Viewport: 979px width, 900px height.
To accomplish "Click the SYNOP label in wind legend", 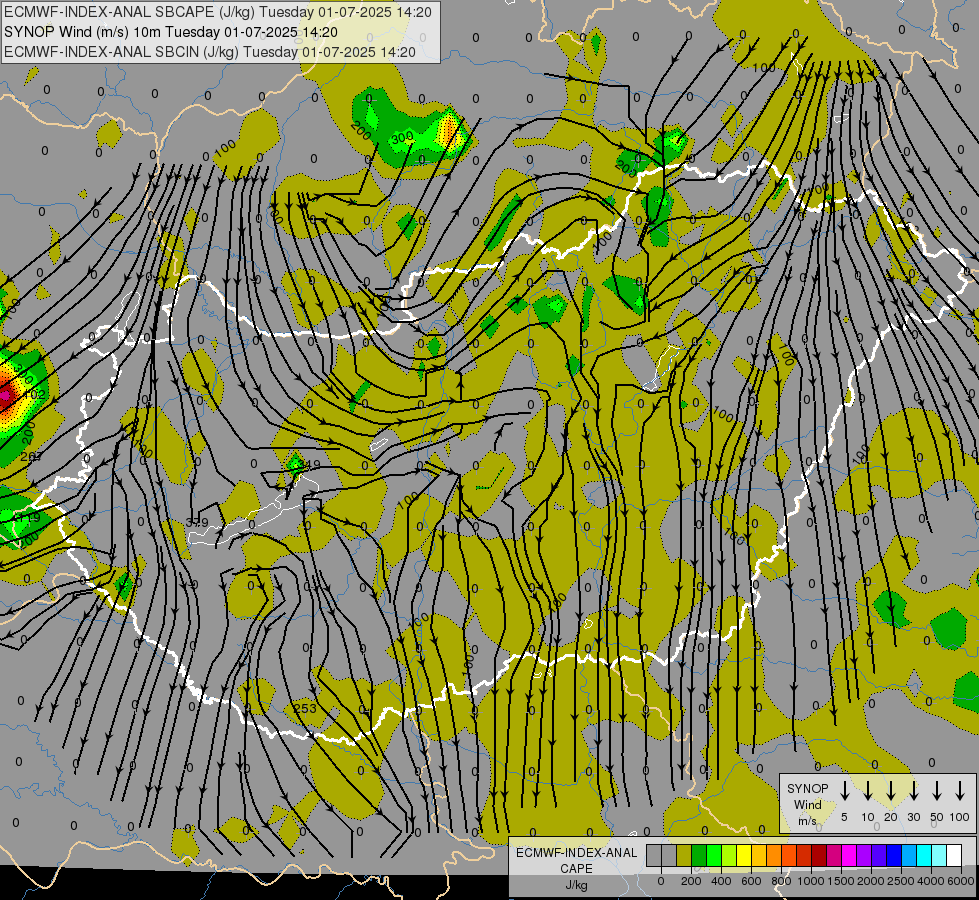I will click(x=807, y=788).
